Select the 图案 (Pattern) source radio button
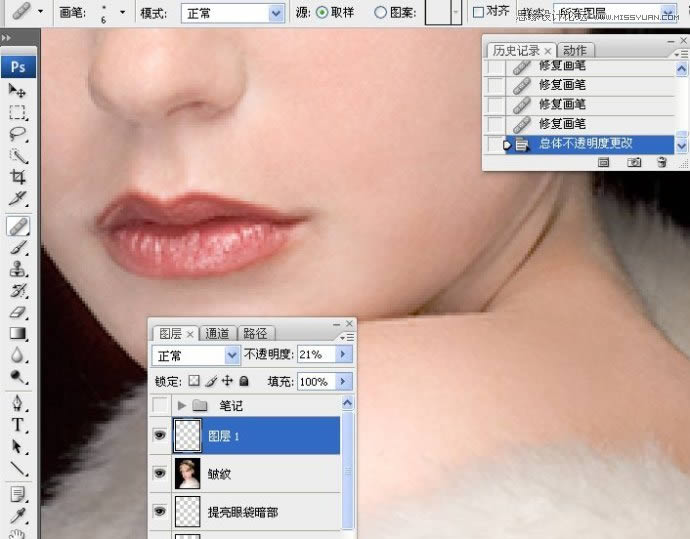The height and width of the screenshot is (539, 690). pos(381,13)
